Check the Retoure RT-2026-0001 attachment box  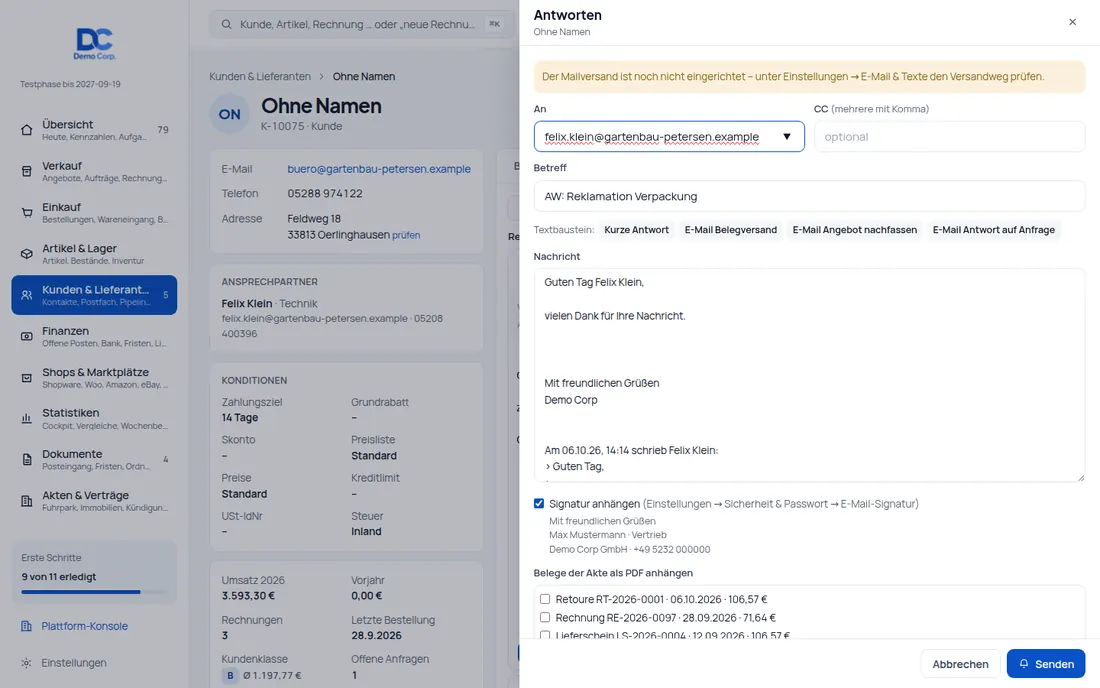point(545,599)
